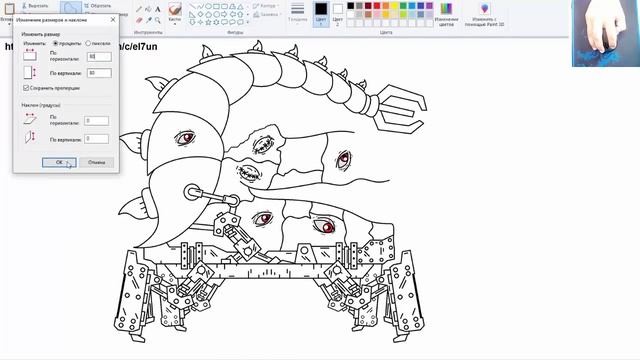The image size is (640, 360).
Task: Select the Fill with color bucket tool
Action: (149, 9)
